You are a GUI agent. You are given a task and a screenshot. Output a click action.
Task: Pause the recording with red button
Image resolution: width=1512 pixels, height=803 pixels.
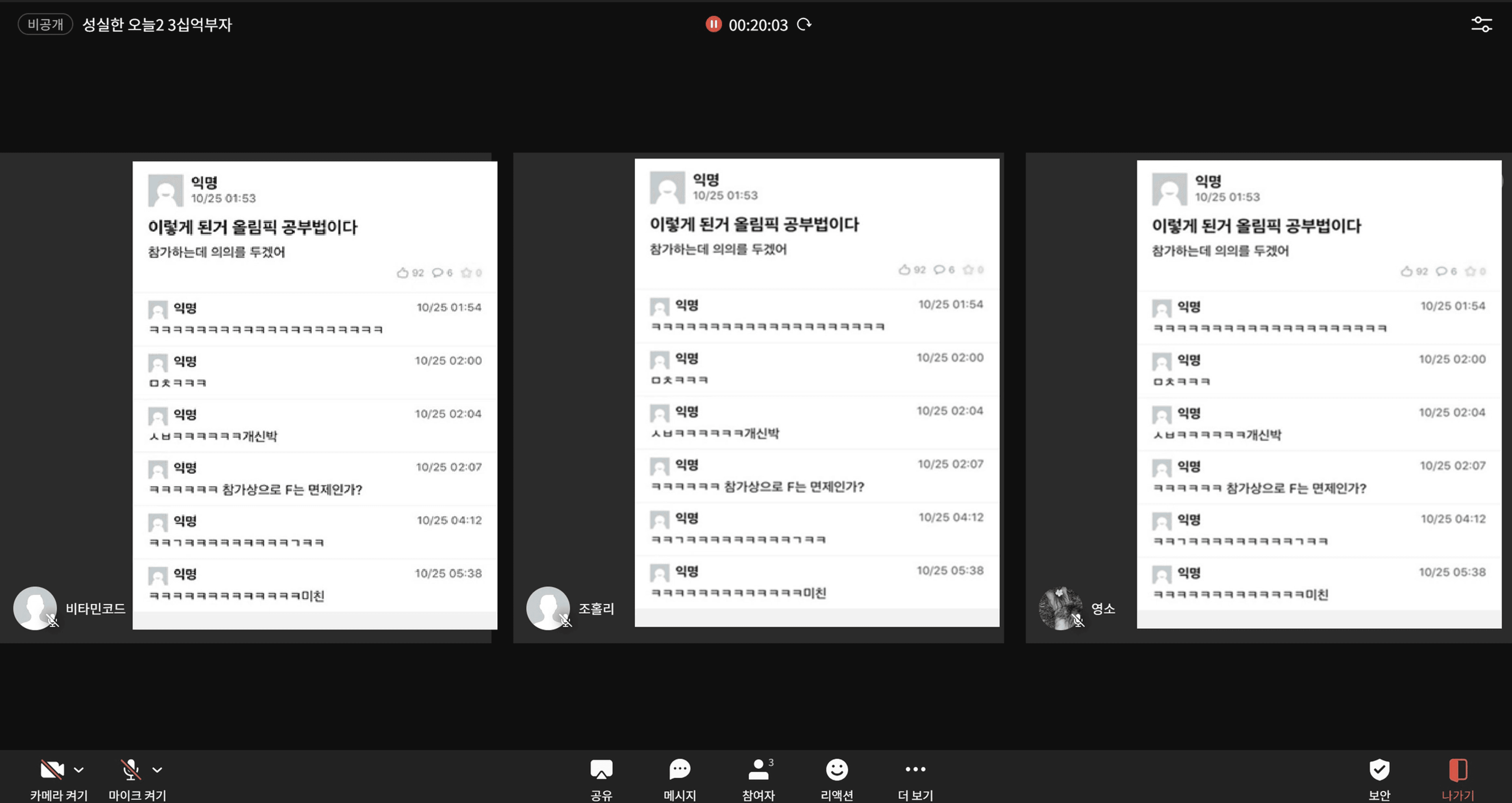[x=713, y=24]
